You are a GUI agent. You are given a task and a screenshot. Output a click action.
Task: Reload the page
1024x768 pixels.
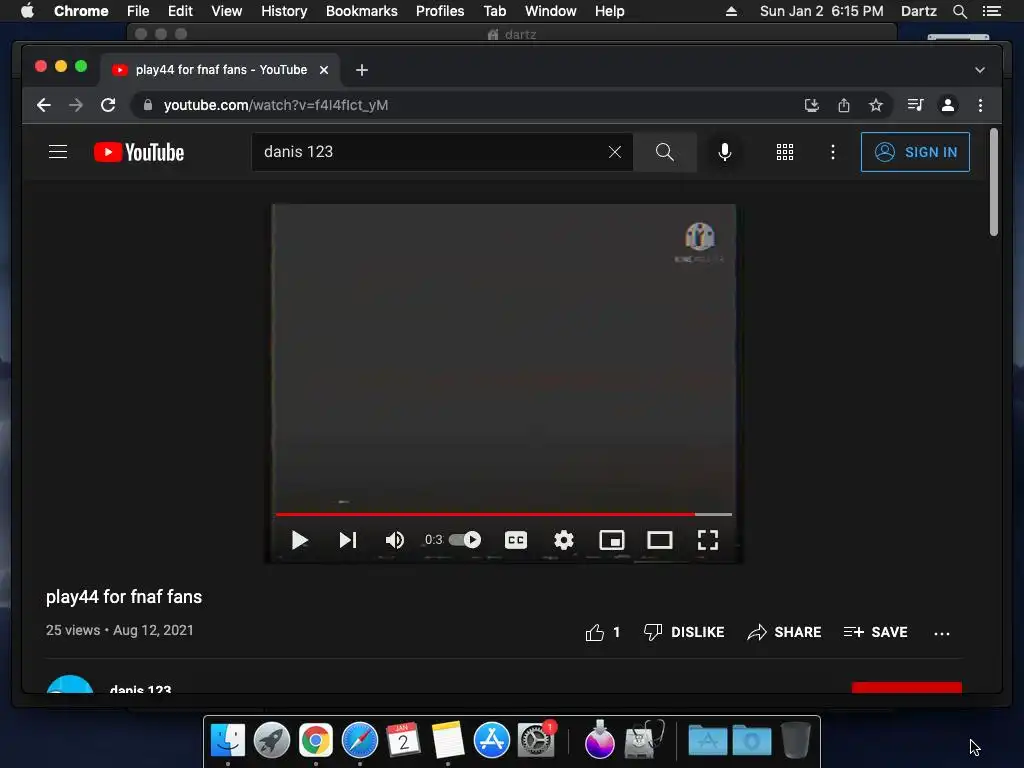pos(108,105)
